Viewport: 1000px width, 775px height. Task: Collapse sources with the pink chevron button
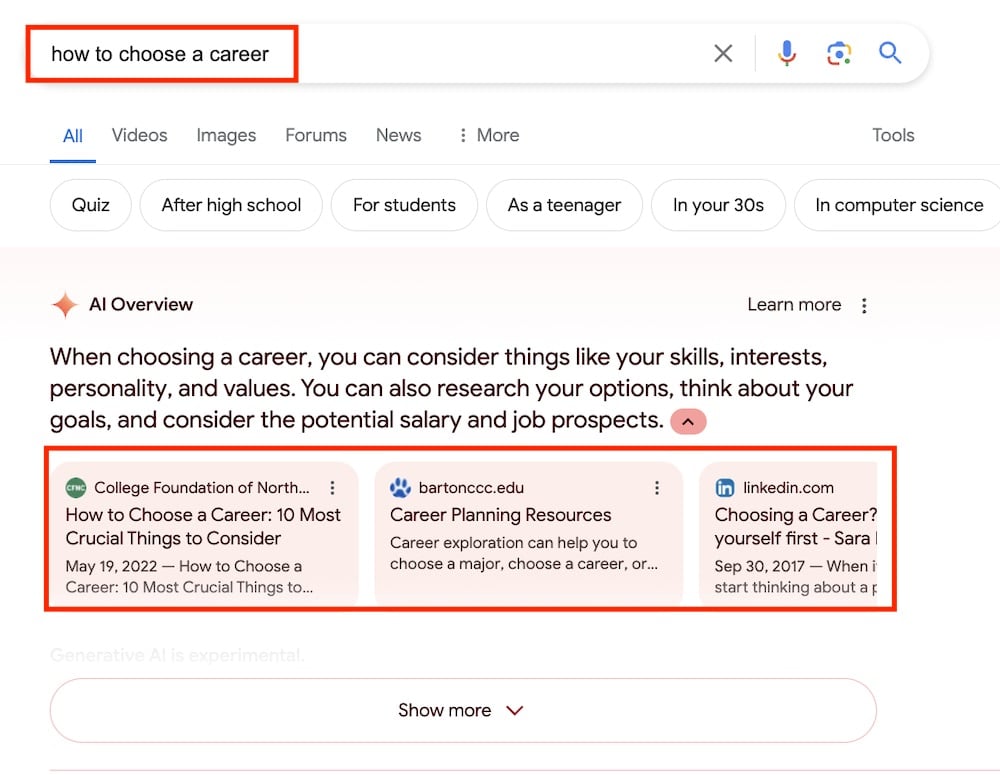[688, 422]
